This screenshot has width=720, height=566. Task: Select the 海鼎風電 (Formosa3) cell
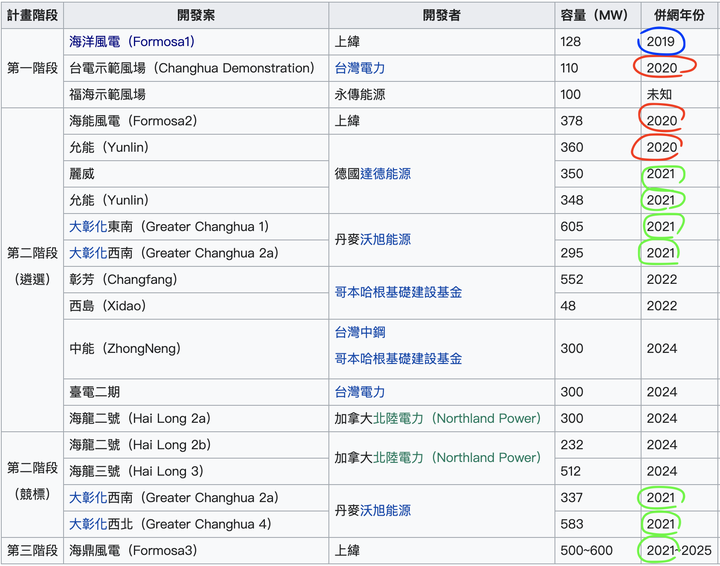196,550
